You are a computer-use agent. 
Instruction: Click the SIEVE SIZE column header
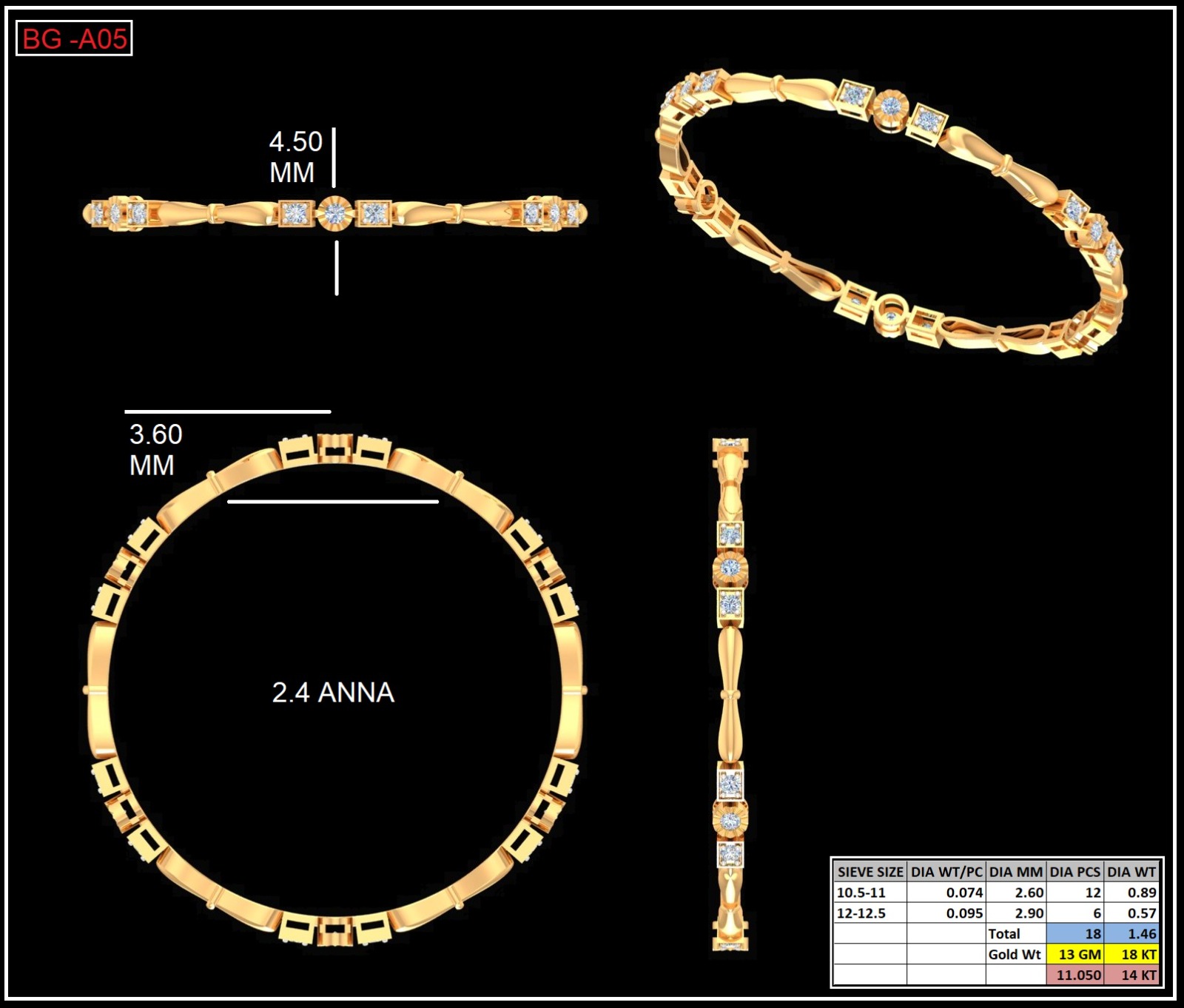click(870, 872)
